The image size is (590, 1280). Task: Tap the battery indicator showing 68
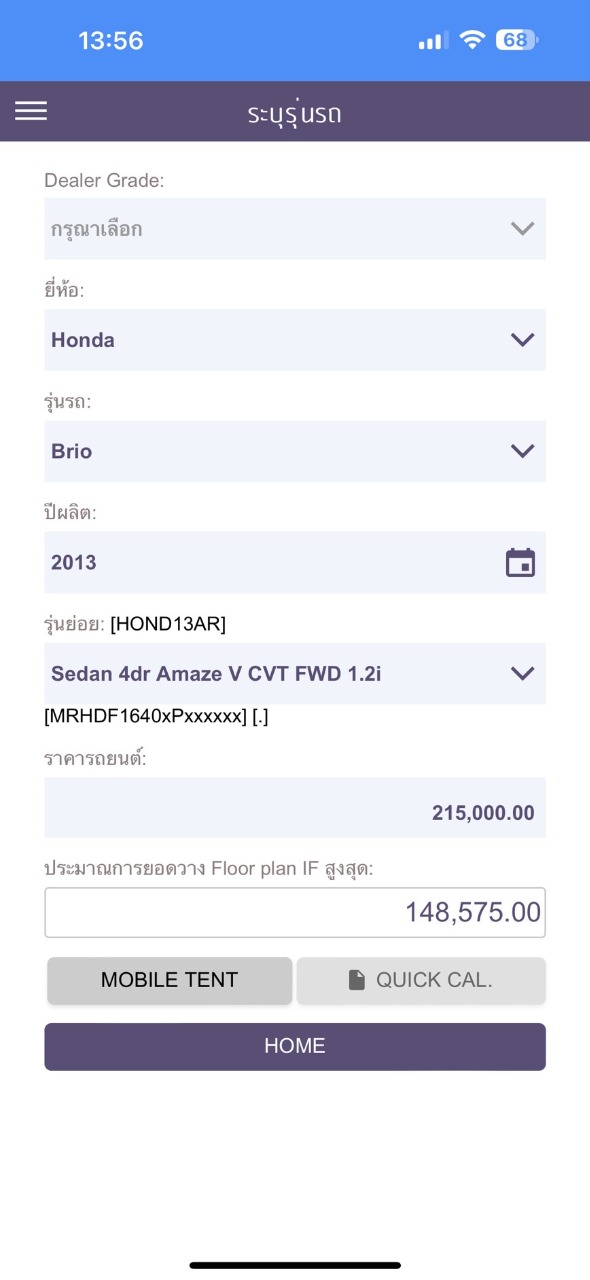click(x=517, y=40)
